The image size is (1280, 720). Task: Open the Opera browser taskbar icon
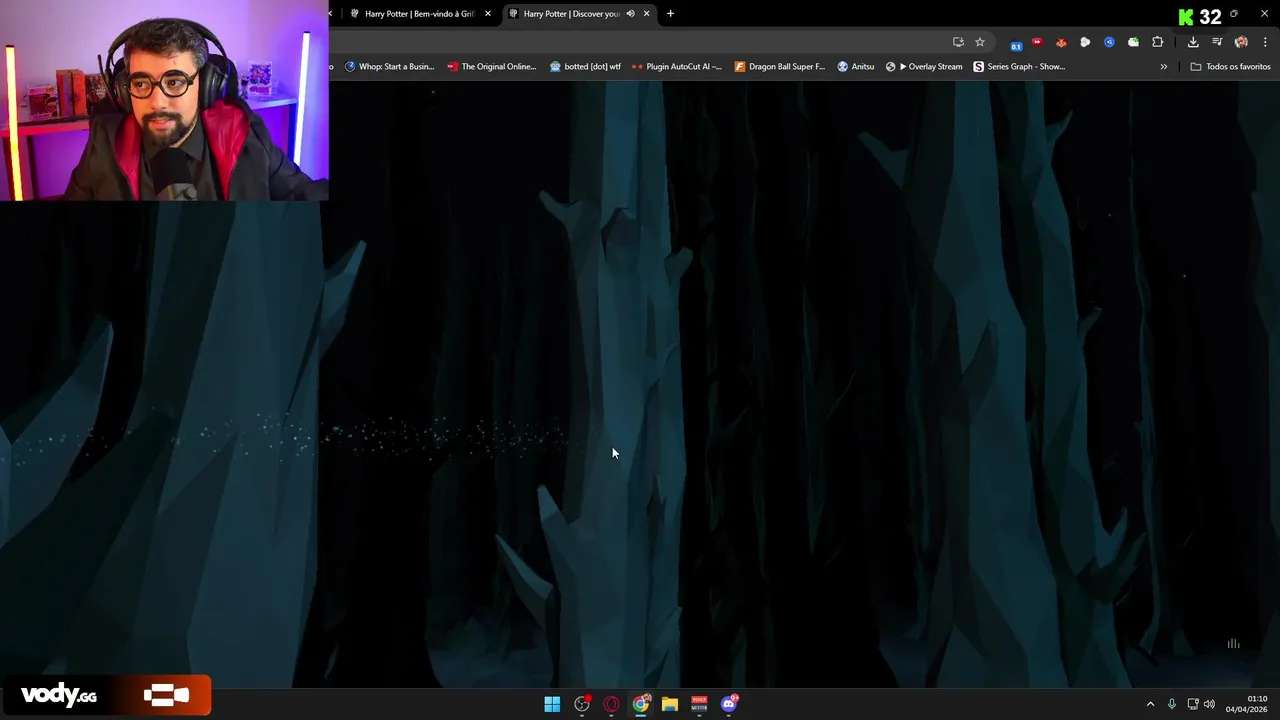point(611,704)
